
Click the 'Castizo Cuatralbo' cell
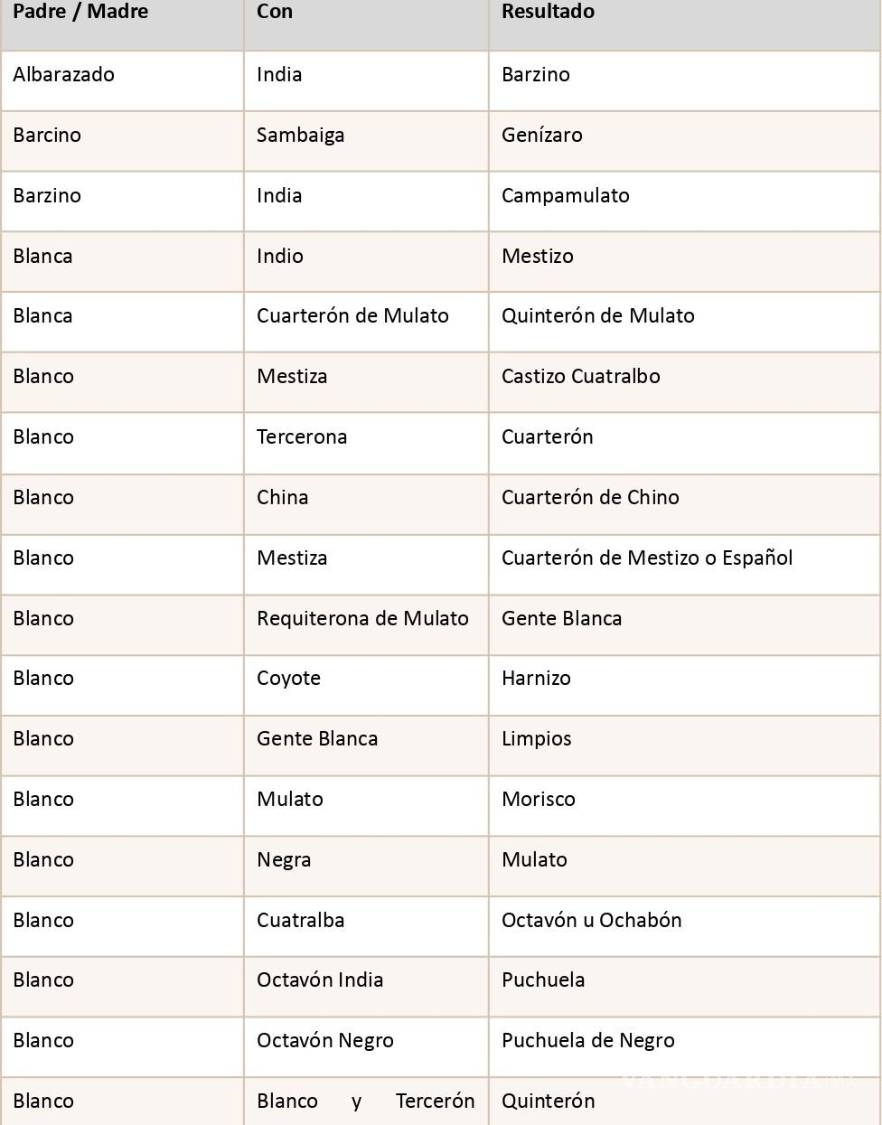click(x=581, y=377)
